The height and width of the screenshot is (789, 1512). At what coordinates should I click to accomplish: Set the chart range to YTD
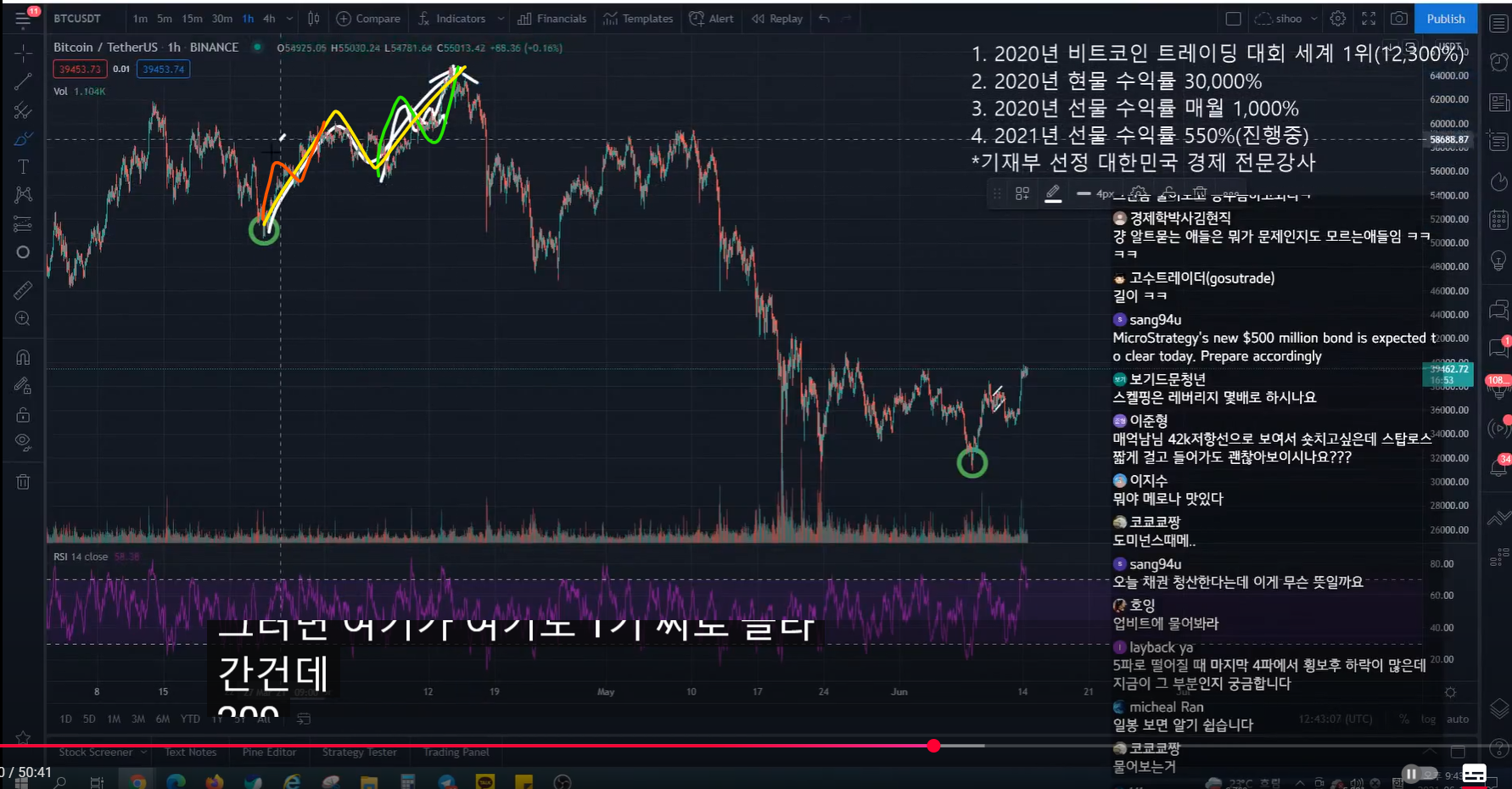point(190,719)
